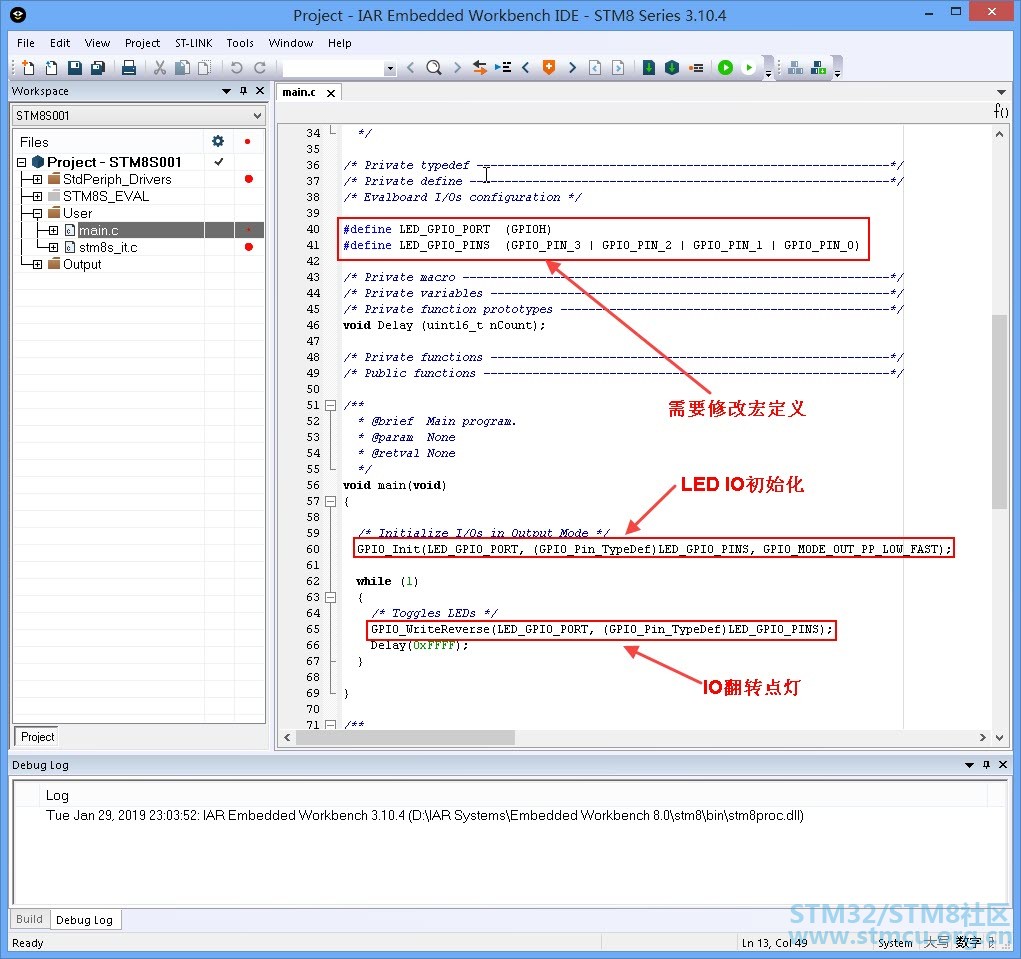The width and height of the screenshot is (1021, 959).
Task: Find next using right arrow beside magnifier
Action: tap(457, 68)
